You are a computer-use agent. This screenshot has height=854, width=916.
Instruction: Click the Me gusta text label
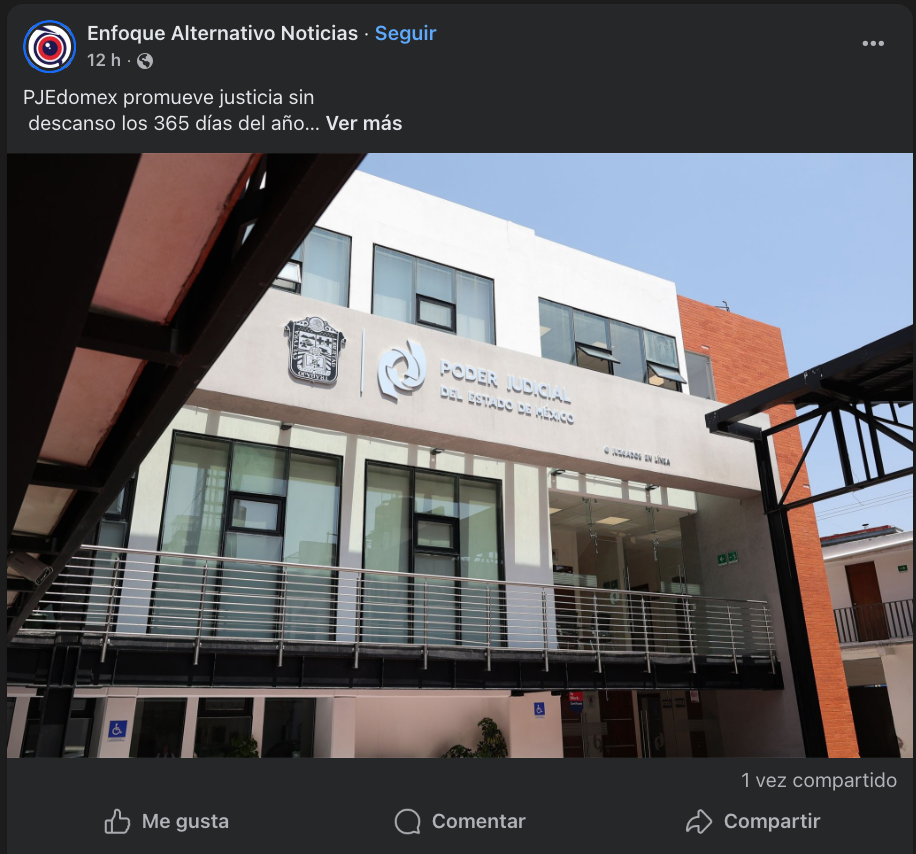185,821
